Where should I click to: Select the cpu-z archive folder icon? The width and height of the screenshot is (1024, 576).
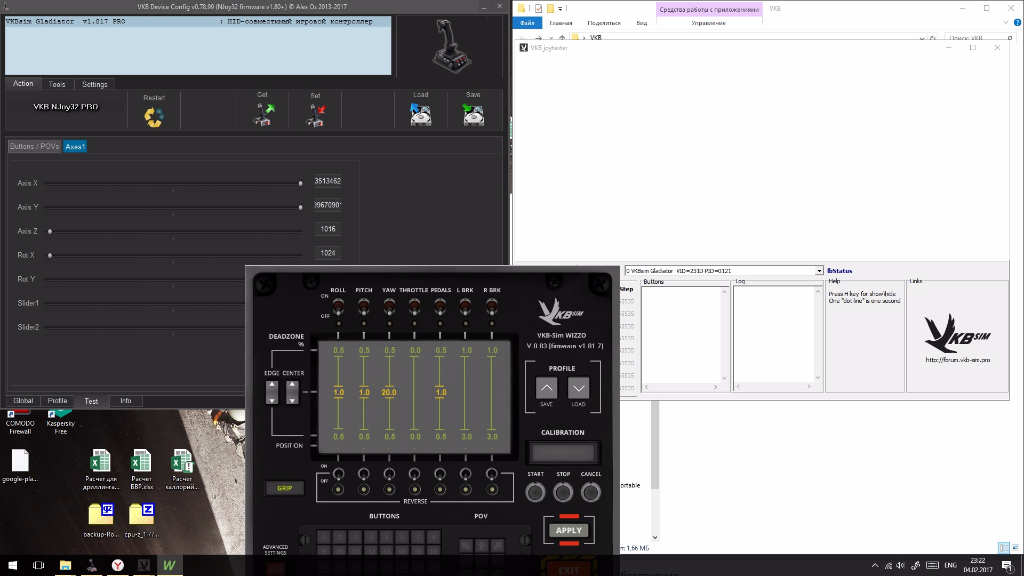(x=142, y=520)
